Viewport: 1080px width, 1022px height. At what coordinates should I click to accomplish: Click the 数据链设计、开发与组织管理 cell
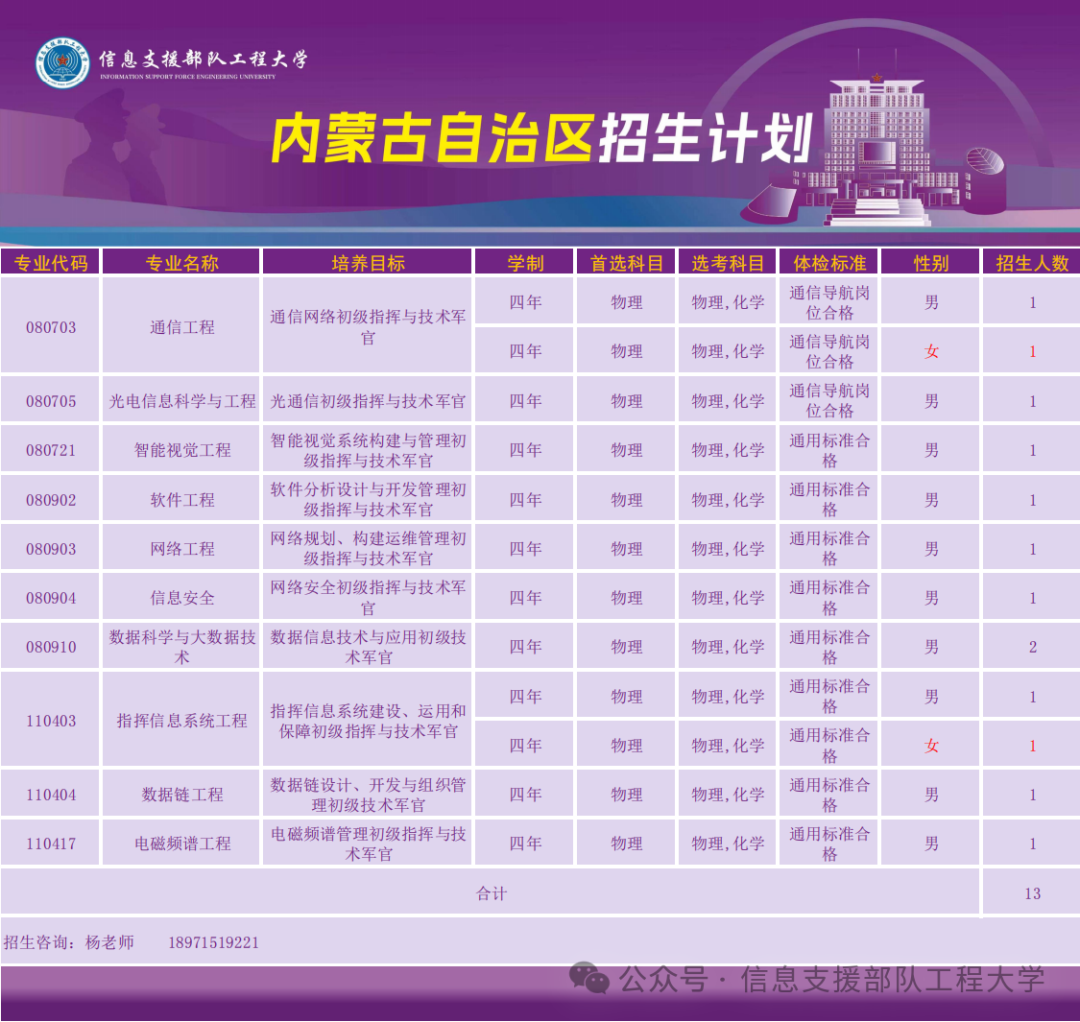[368, 795]
